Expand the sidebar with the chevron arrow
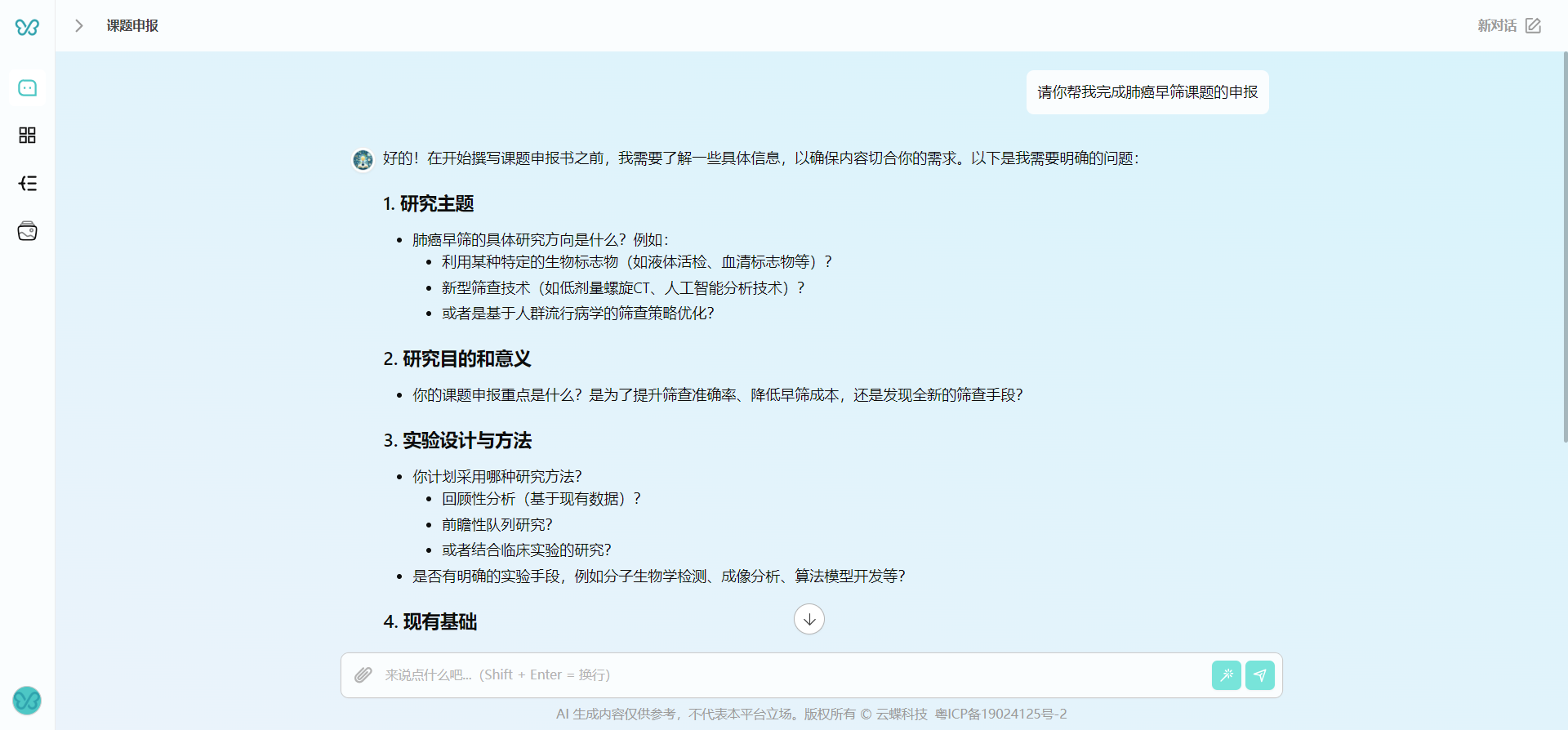Screen dimensions: 1568x730 tap(79, 26)
